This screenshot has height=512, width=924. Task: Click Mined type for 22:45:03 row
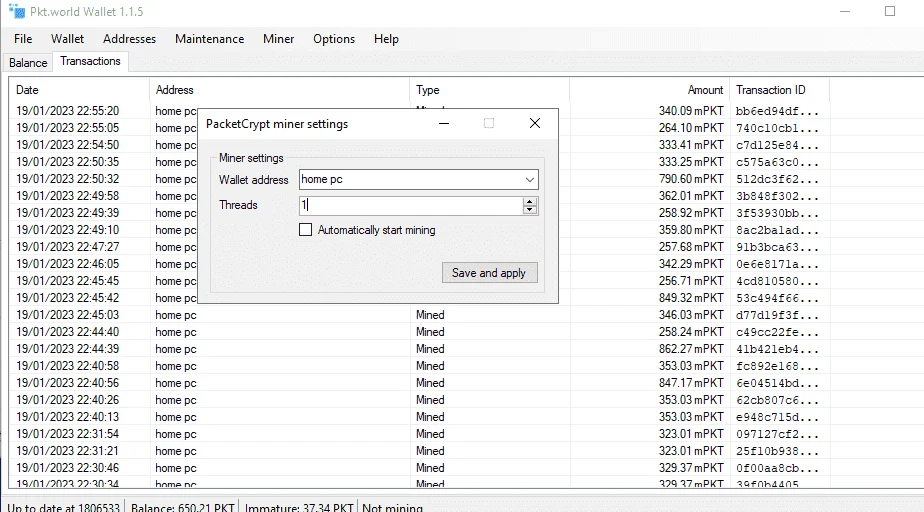tap(430, 315)
